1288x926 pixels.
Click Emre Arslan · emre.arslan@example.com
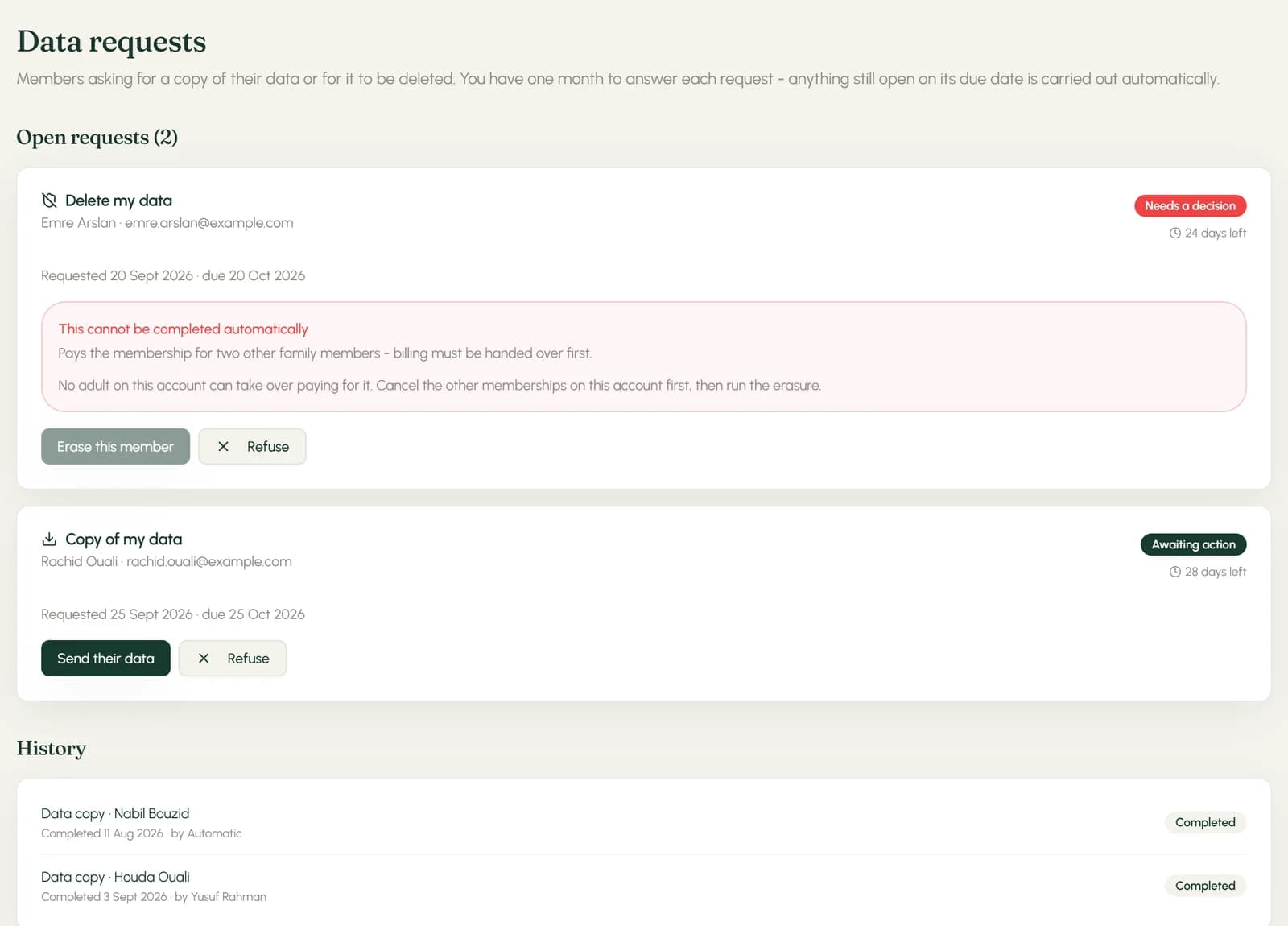[167, 223]
